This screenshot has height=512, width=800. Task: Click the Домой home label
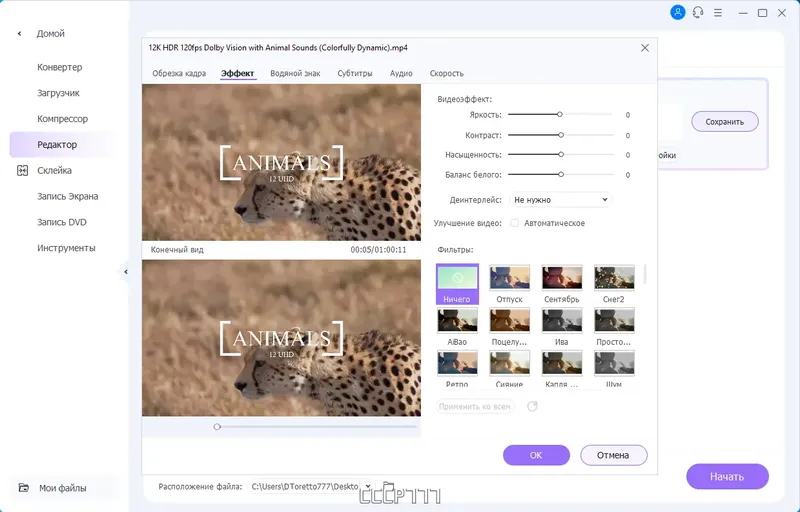pos(51,34)
